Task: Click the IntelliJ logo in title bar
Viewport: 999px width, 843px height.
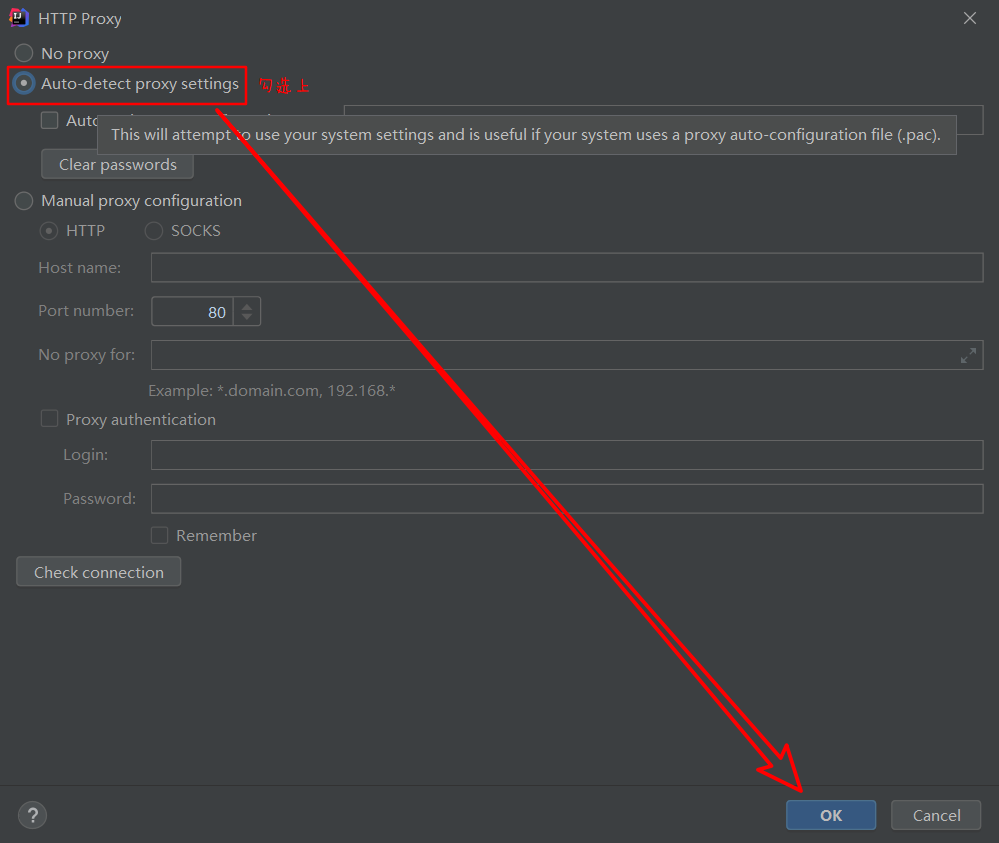Action: coord(18,18)
